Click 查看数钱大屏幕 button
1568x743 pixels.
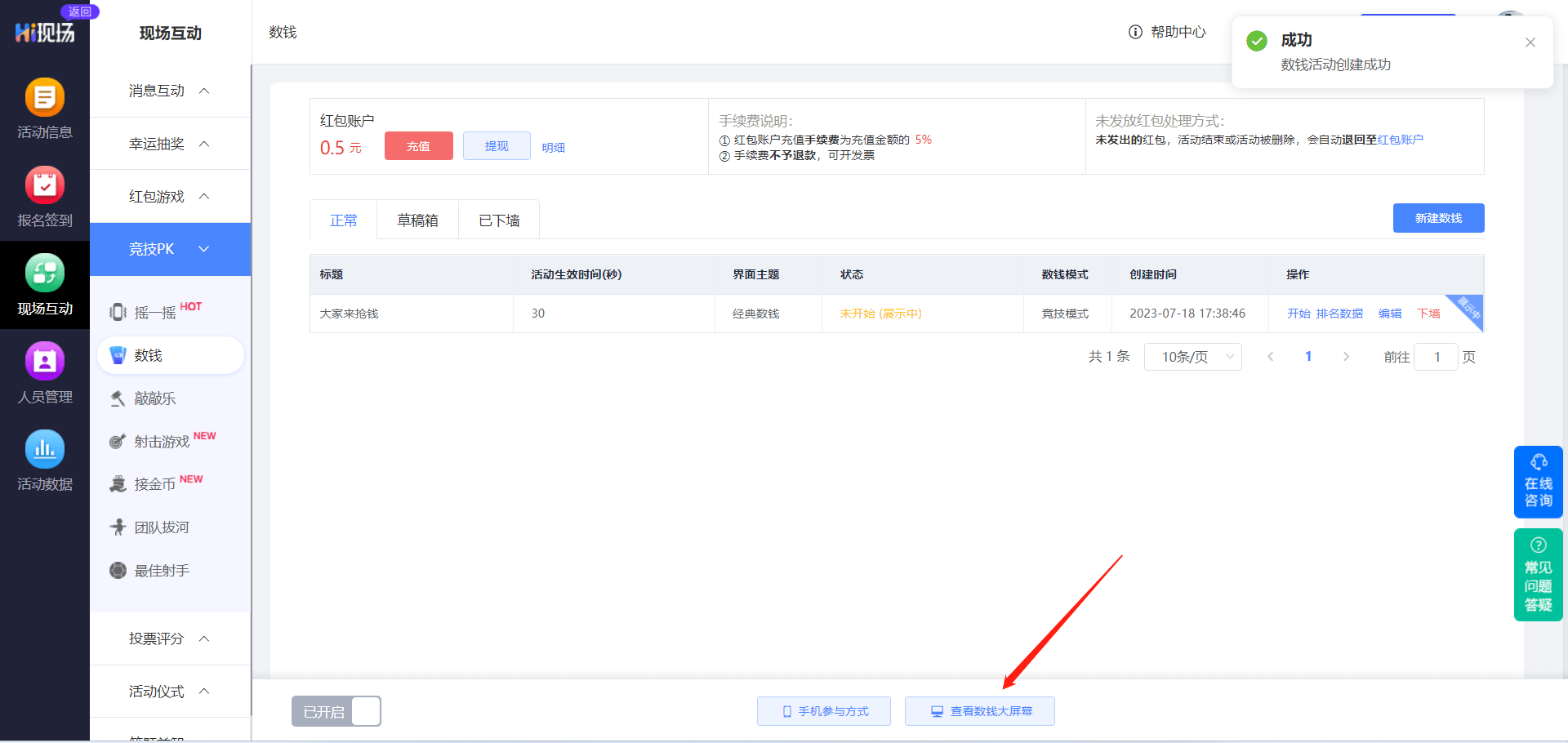[980, 711]
